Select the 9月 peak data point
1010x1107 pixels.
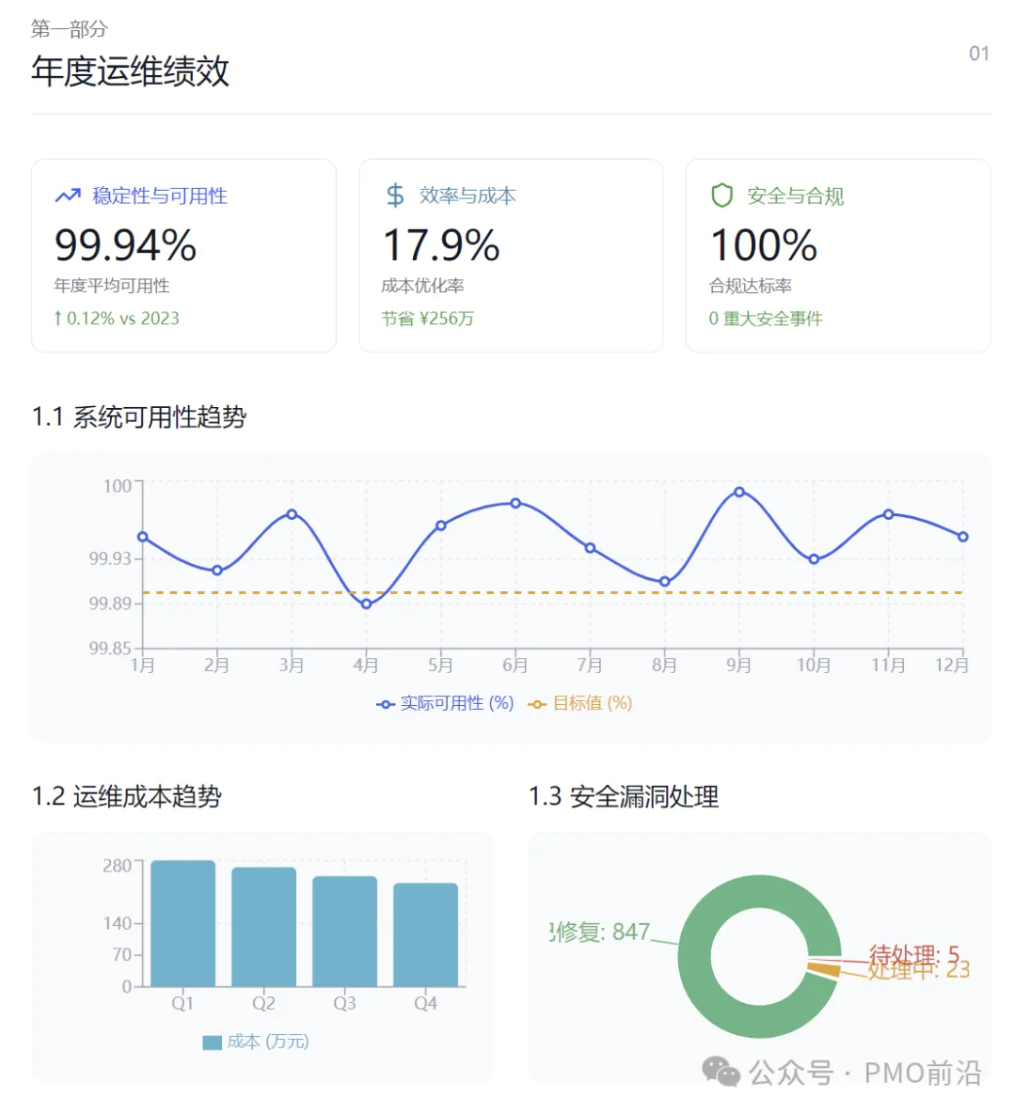coord(739,492)
